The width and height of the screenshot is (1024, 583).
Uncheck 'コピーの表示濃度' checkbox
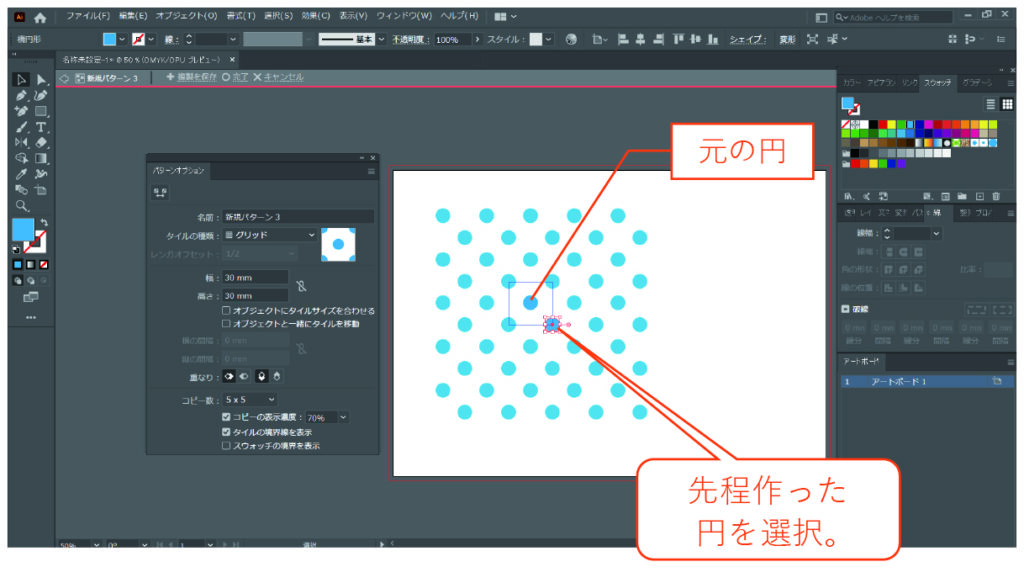[x=226, y=417]
